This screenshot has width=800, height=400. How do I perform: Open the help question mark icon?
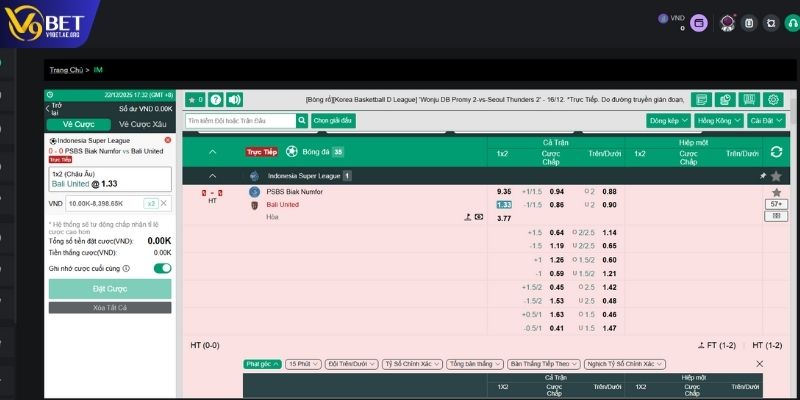(215, 100)
